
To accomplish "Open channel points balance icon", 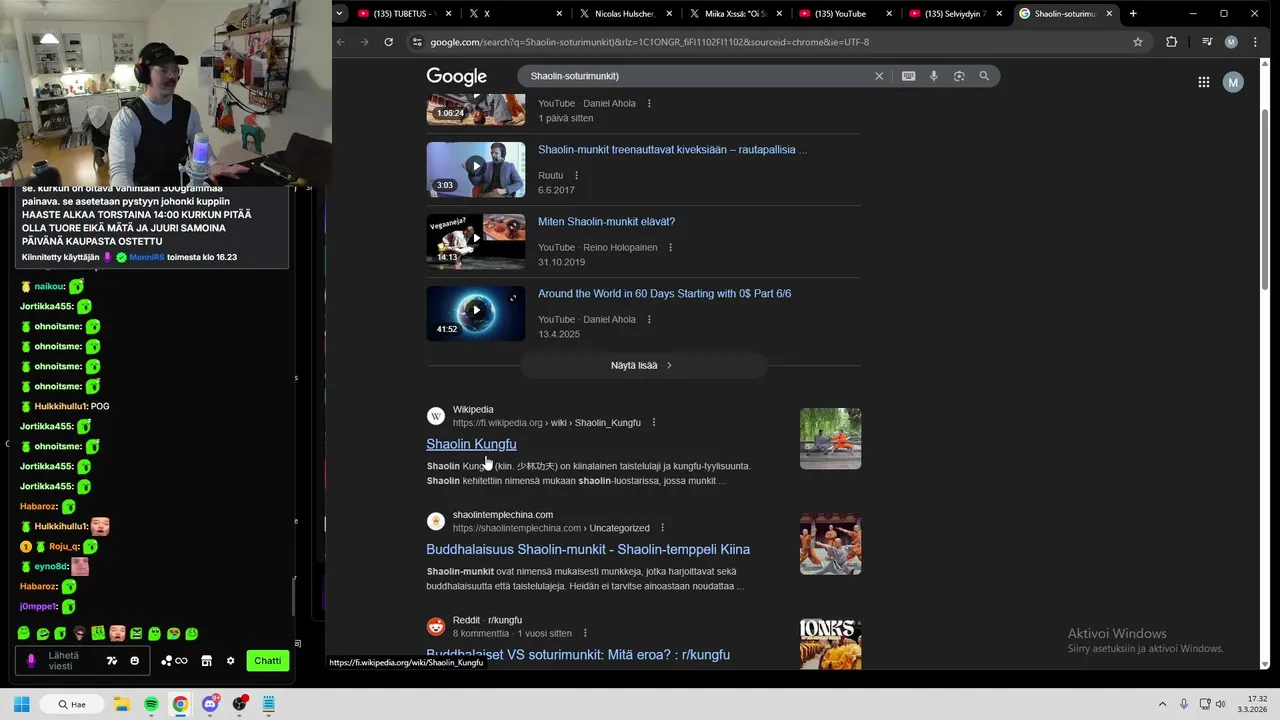I will pos(174,661).
